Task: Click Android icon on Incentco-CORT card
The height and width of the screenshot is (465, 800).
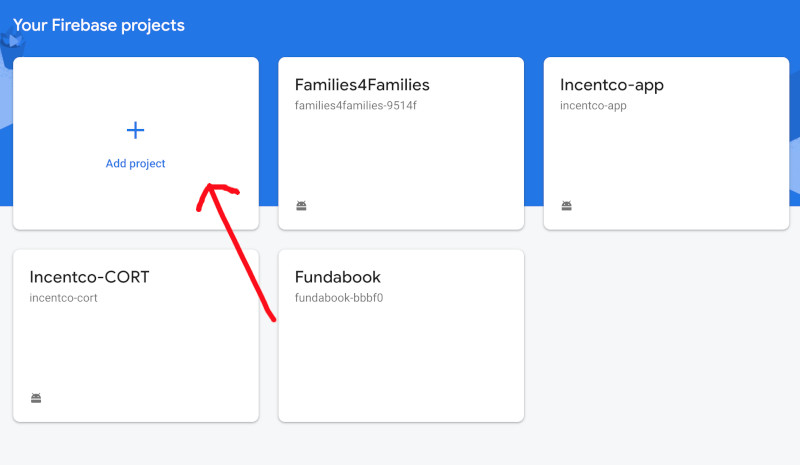Action: point(36,398)
